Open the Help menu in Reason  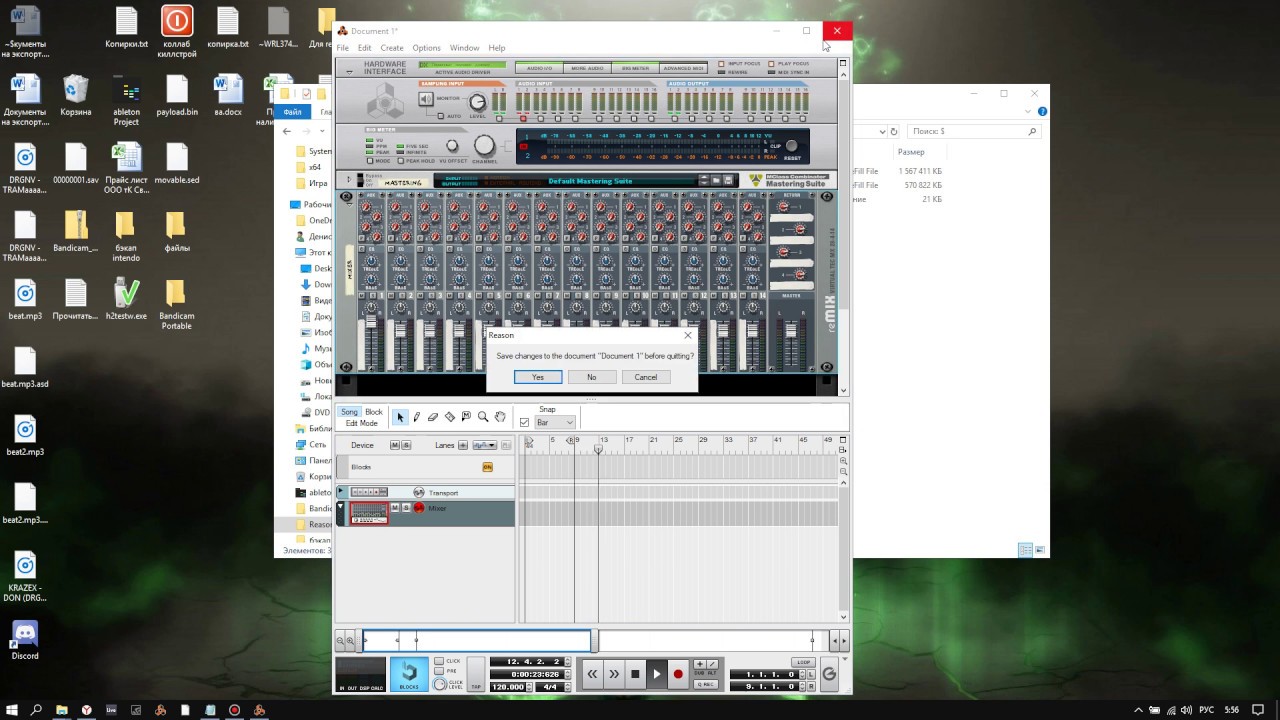(497, 48)
